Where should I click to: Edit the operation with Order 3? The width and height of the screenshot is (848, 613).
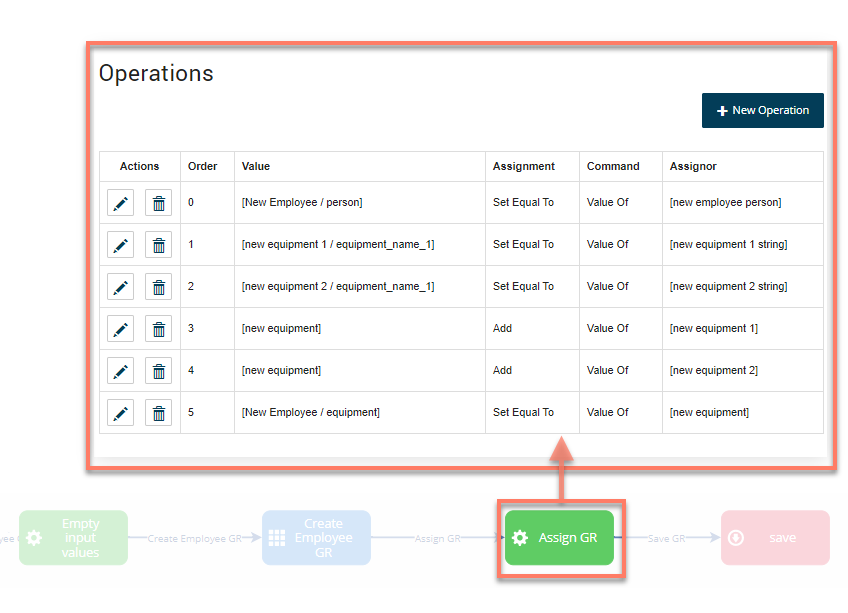[x=120, y=328]
